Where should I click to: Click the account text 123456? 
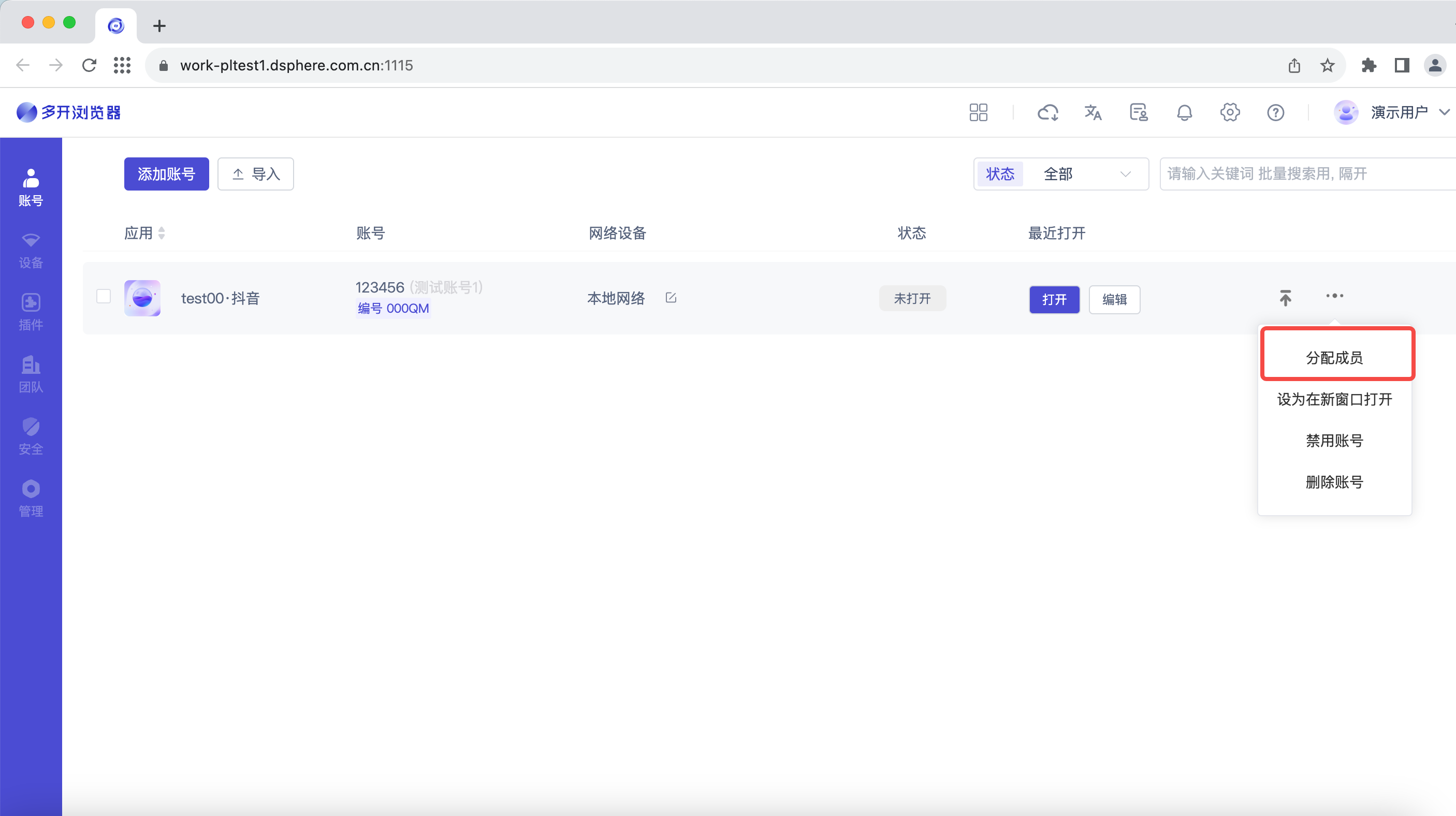coord(380,287)
